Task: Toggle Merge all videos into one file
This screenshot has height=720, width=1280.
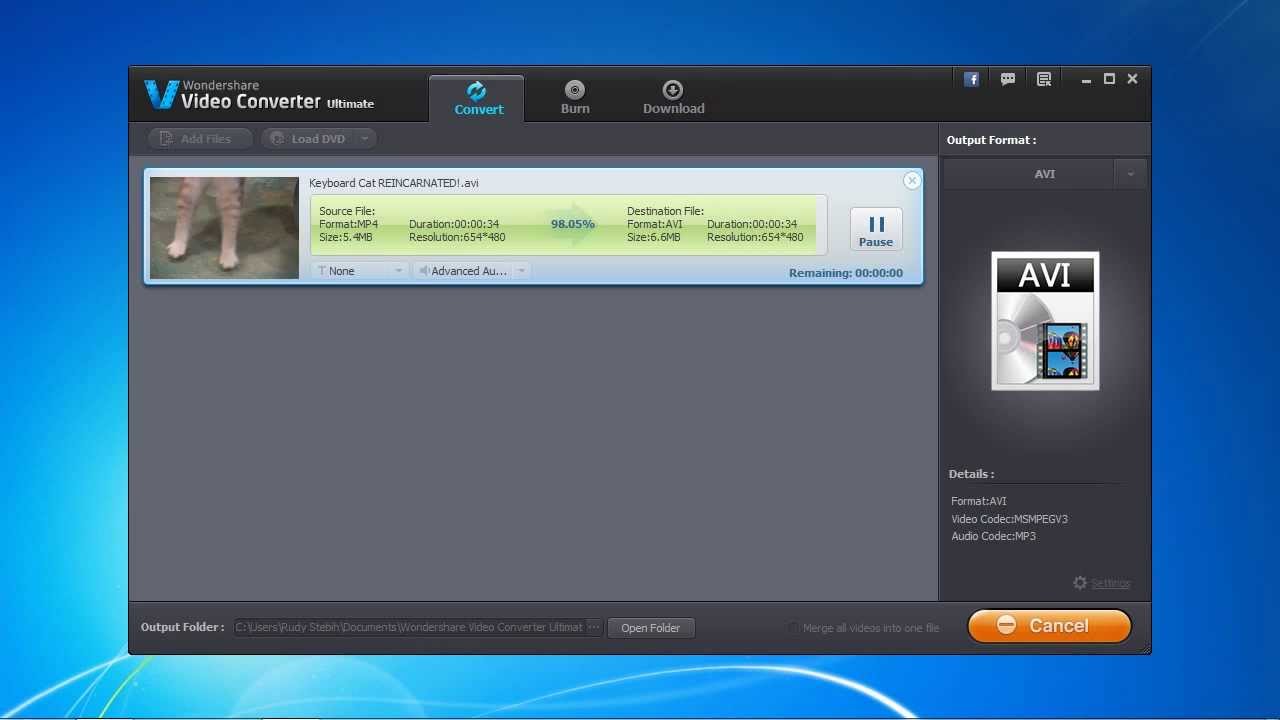Action: pos(793,628)
